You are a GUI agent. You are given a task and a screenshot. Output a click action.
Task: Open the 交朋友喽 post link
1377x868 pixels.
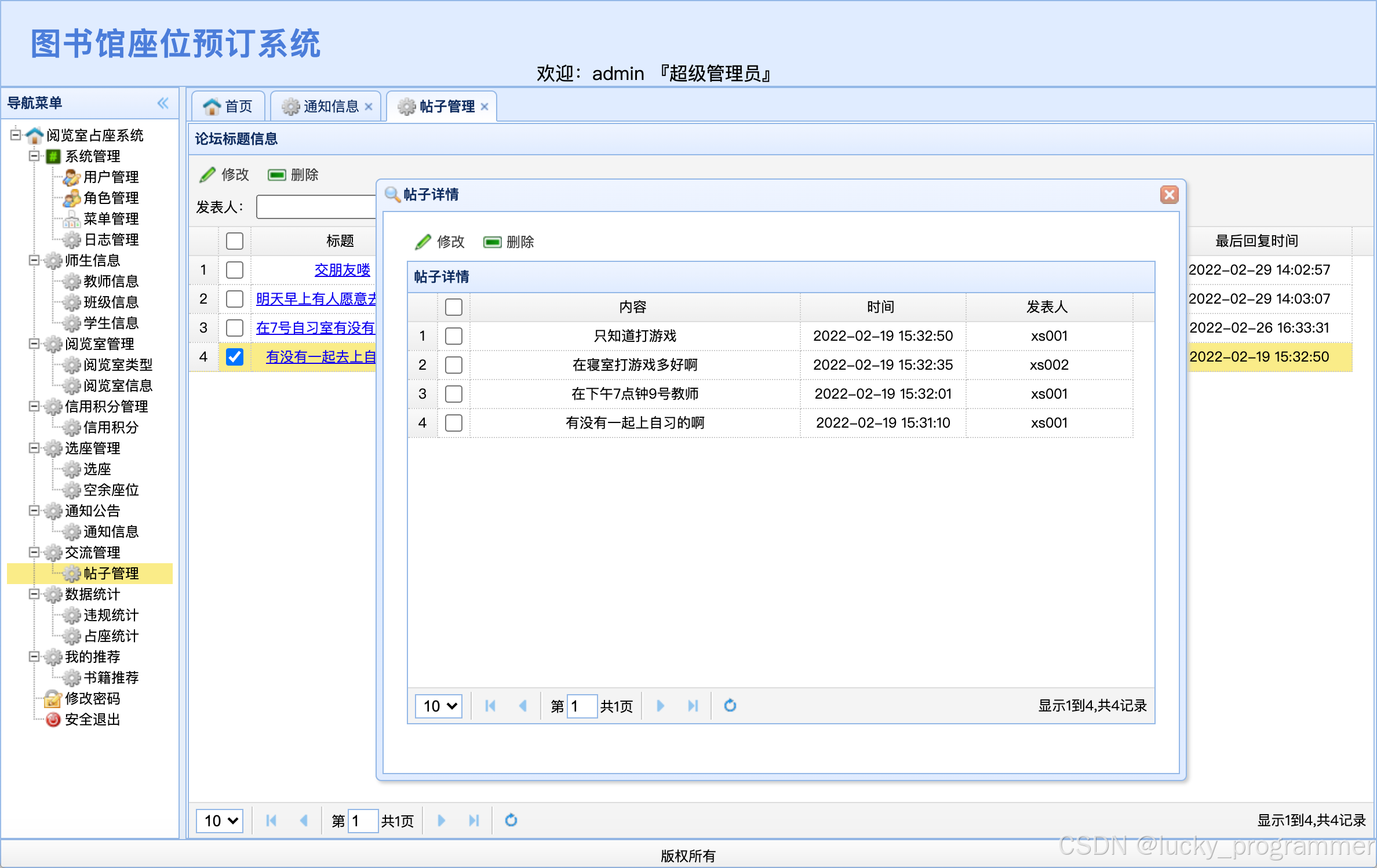pyautogui.click(x=342, y=269)
